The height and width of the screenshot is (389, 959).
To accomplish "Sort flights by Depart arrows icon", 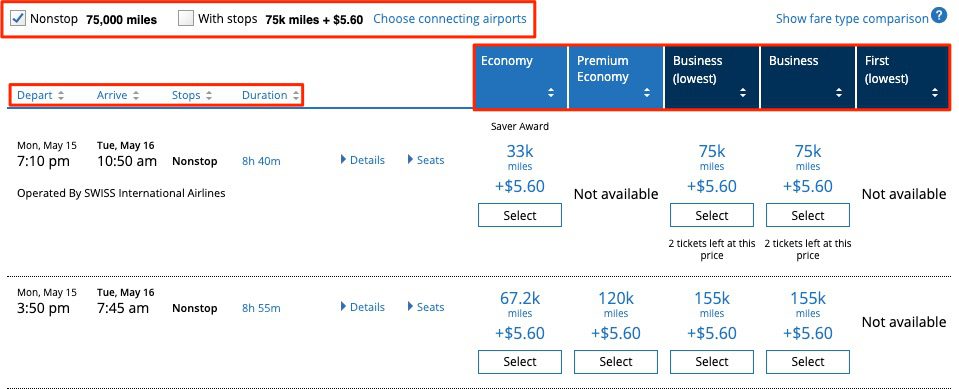I will (x=61, y=95).
